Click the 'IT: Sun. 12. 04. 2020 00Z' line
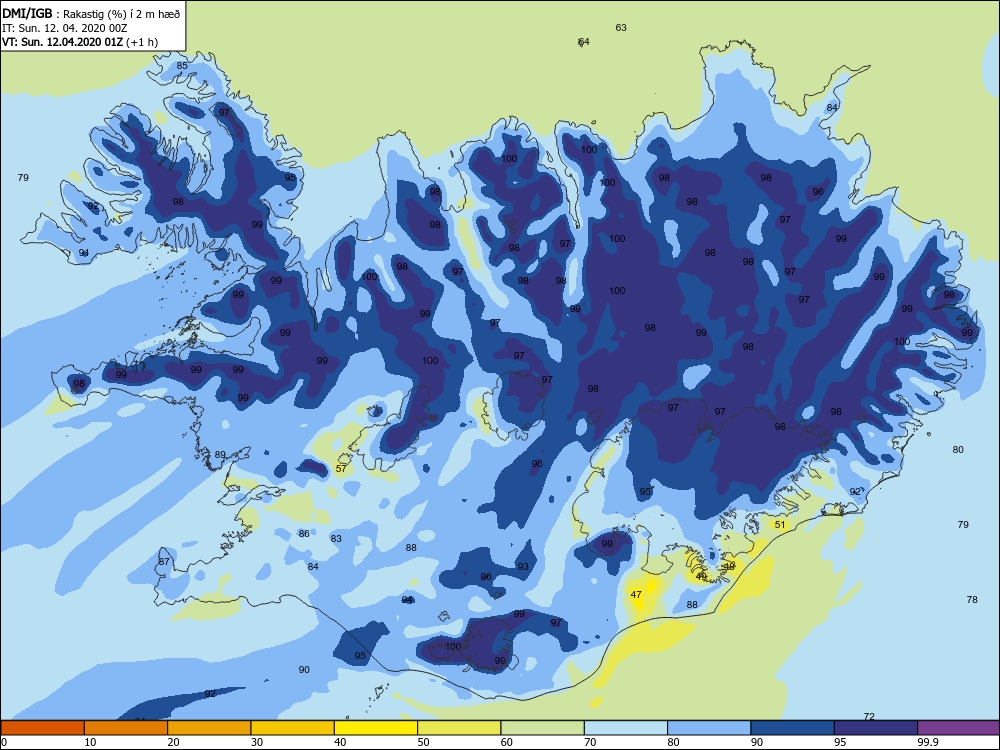Screen dimensions: 1000x750 click(x=64, y=28)
